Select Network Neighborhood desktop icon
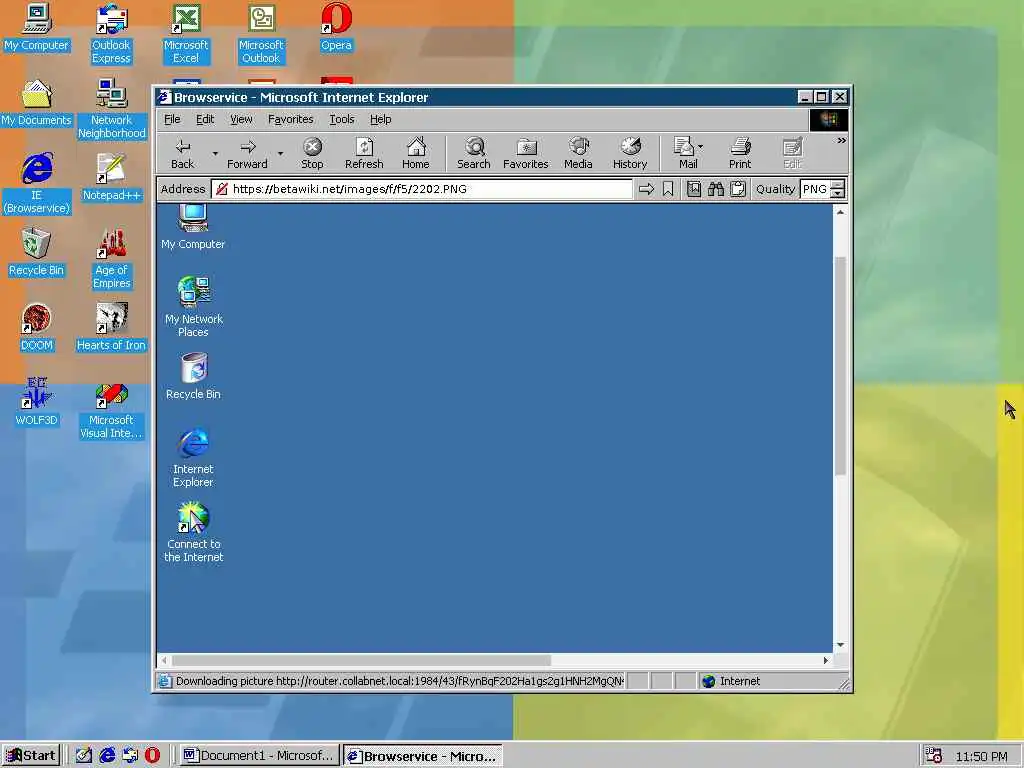Viewport: 1024px width, 768px height. tap(111, 109)
